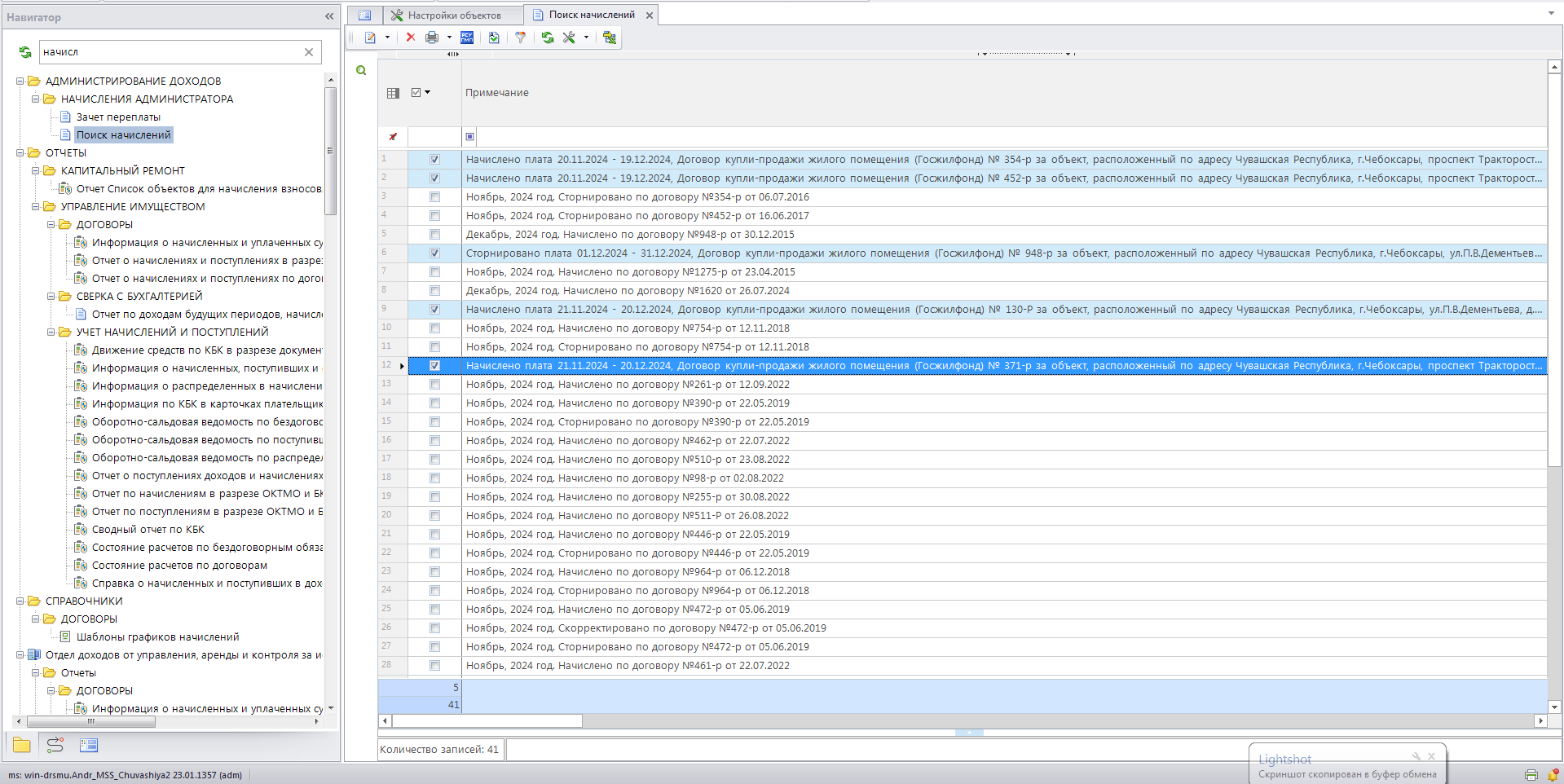The image size is (1564, 784).
Task: Clear the navigator search text with X
Action: [309, 52]
